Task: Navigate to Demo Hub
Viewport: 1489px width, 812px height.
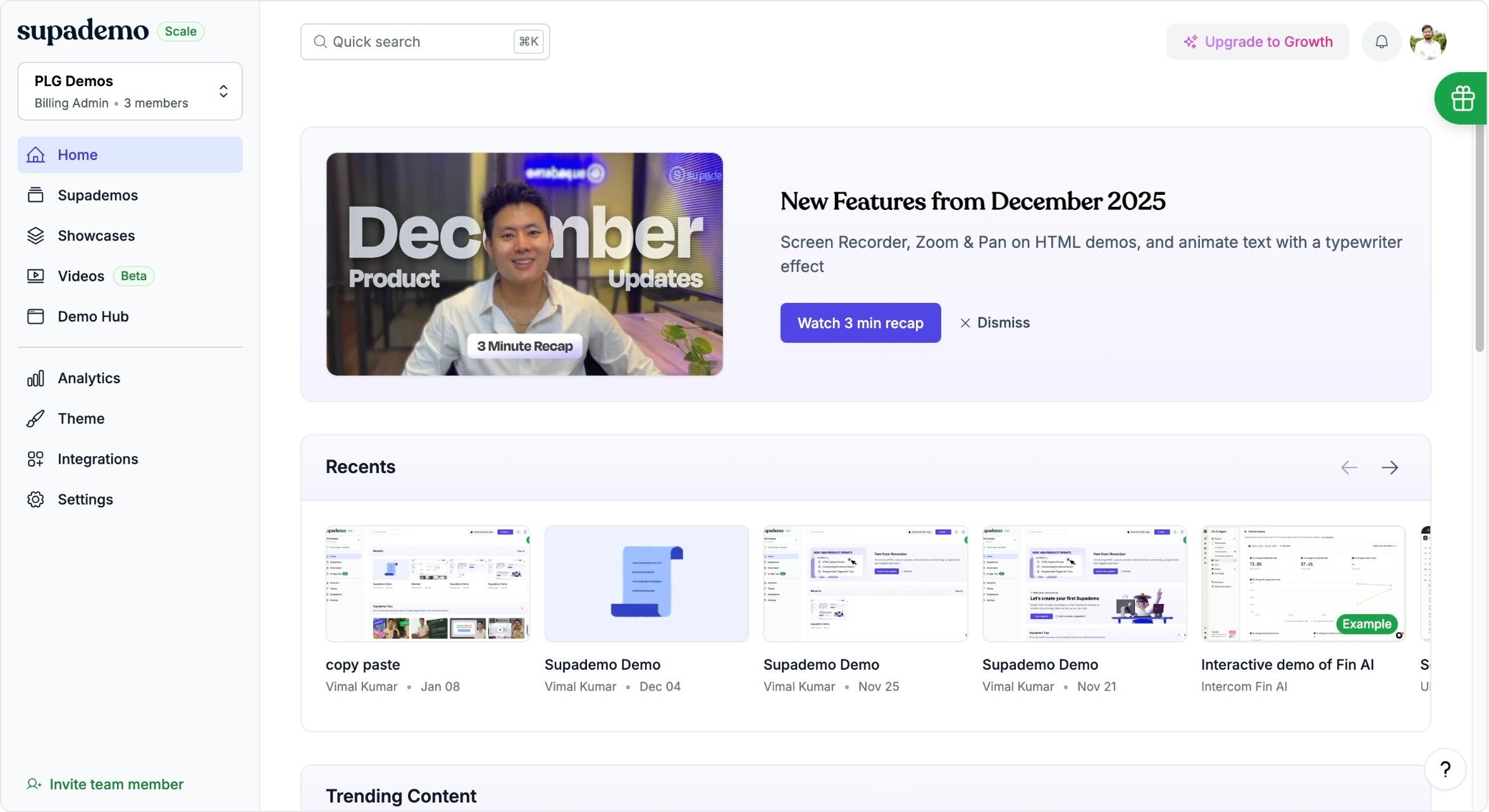Action: point(130,317)
